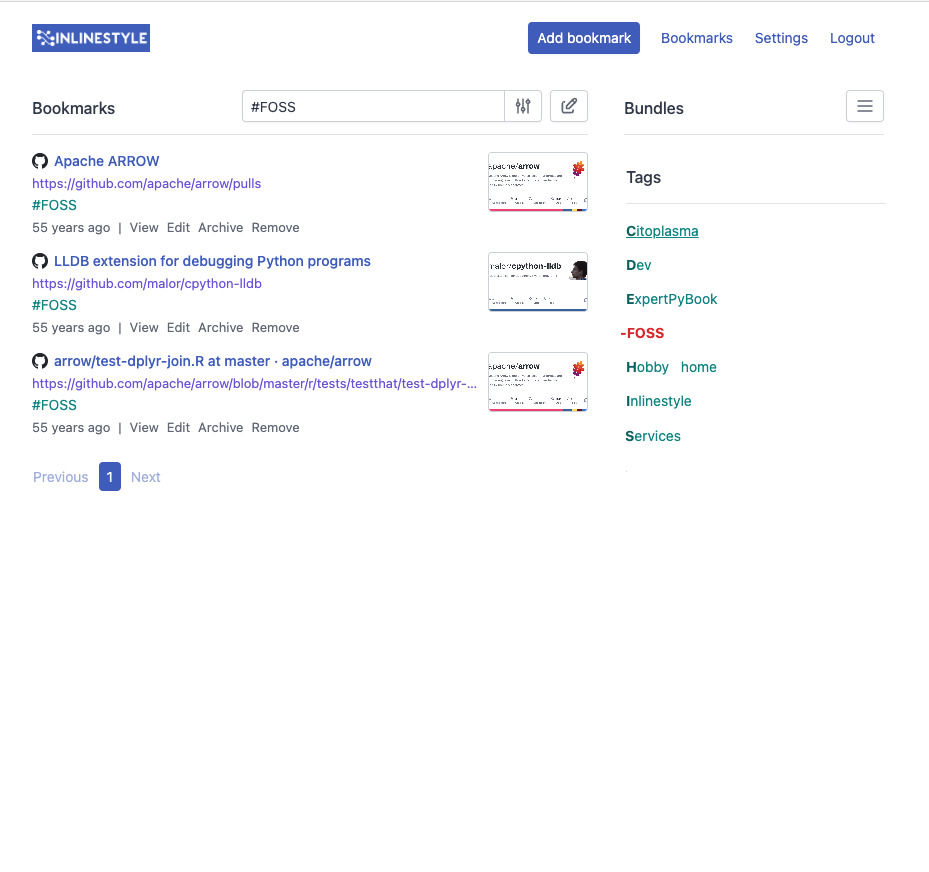Click GitHub icon beside Apache ARROW
Image resolution: width=929 pixels, height=872 pixels.
pos(40,161)
